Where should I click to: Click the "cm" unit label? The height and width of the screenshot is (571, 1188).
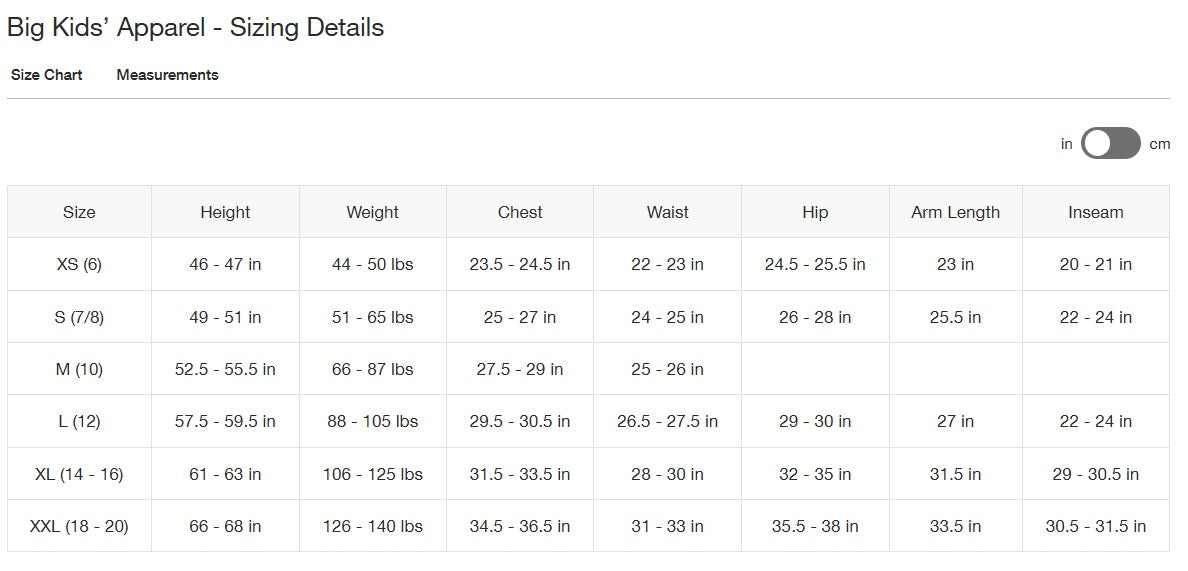(1159, 144)
